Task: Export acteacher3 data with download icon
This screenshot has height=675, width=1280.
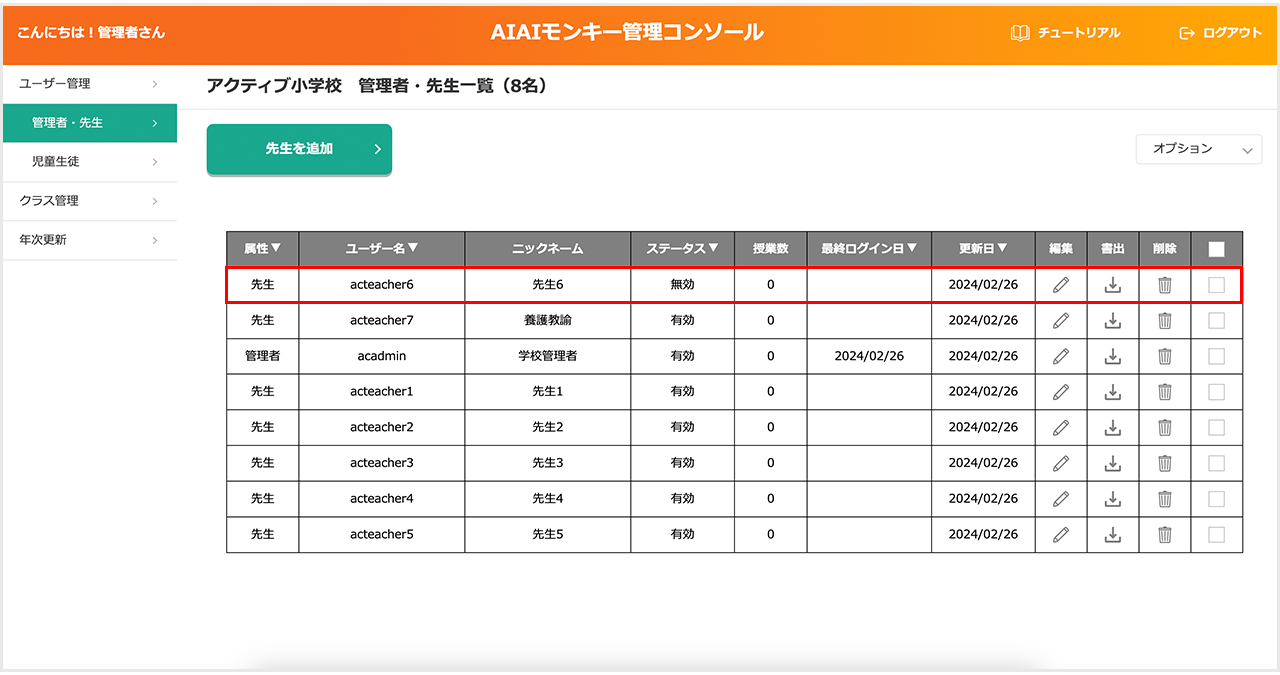Action: 1113,463
